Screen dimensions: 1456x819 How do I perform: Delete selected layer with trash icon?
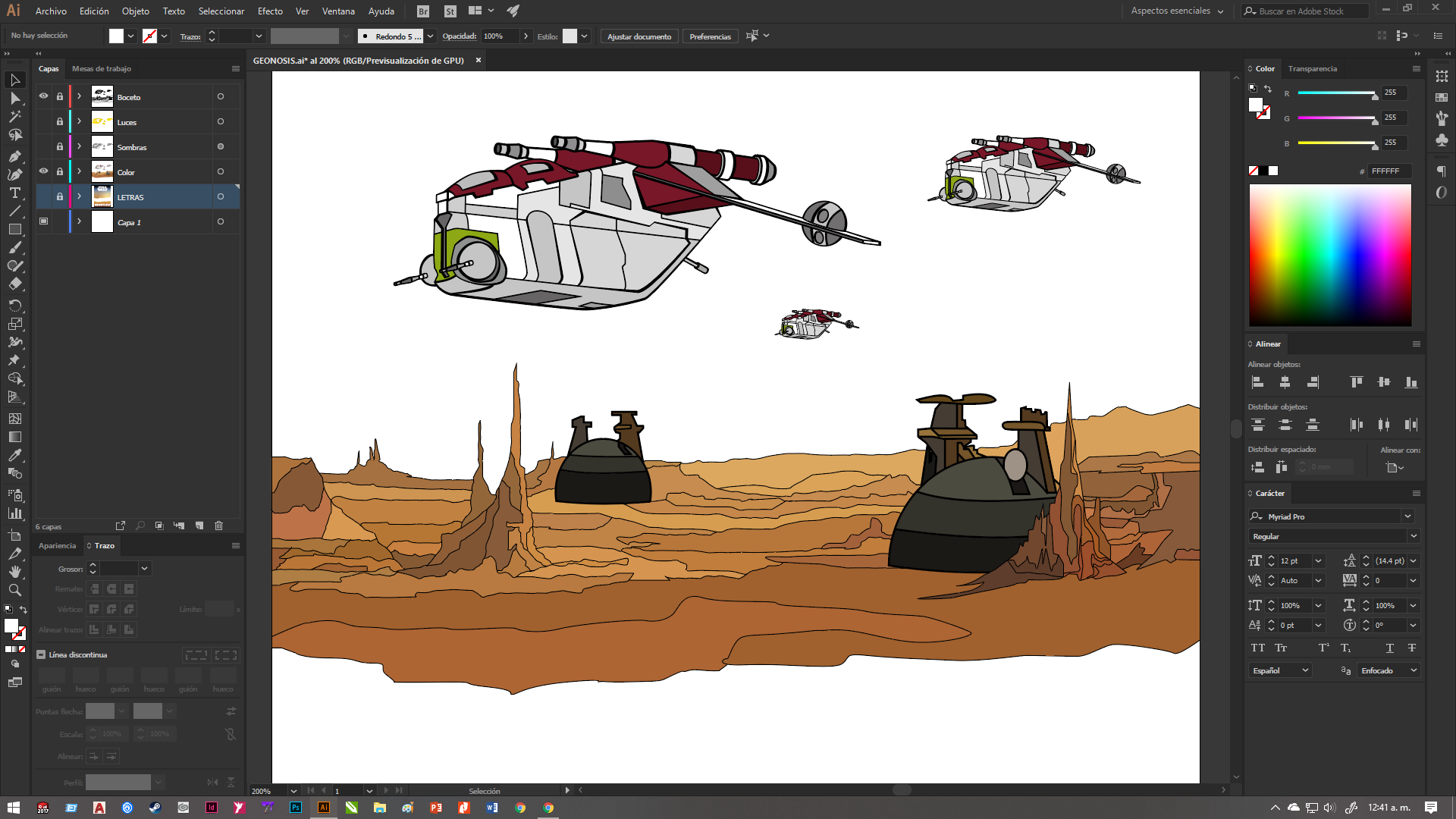point(218,526)
